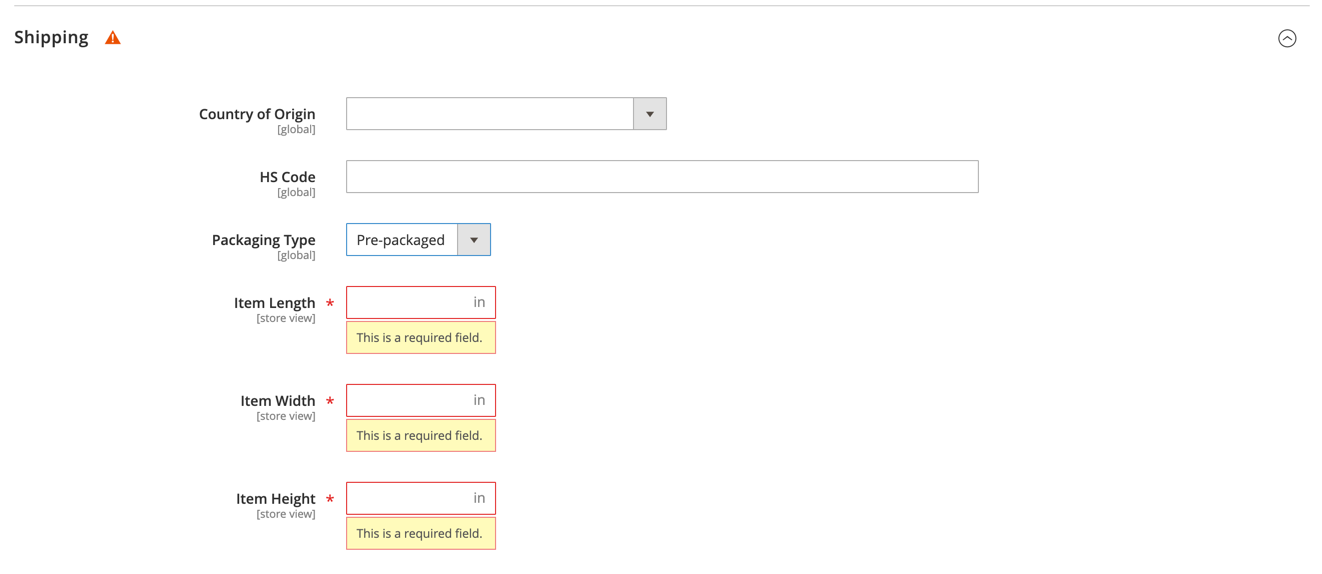Select the Pre-packaged value in Packaging Type
1322x574 pixels.
pos(401,240)
